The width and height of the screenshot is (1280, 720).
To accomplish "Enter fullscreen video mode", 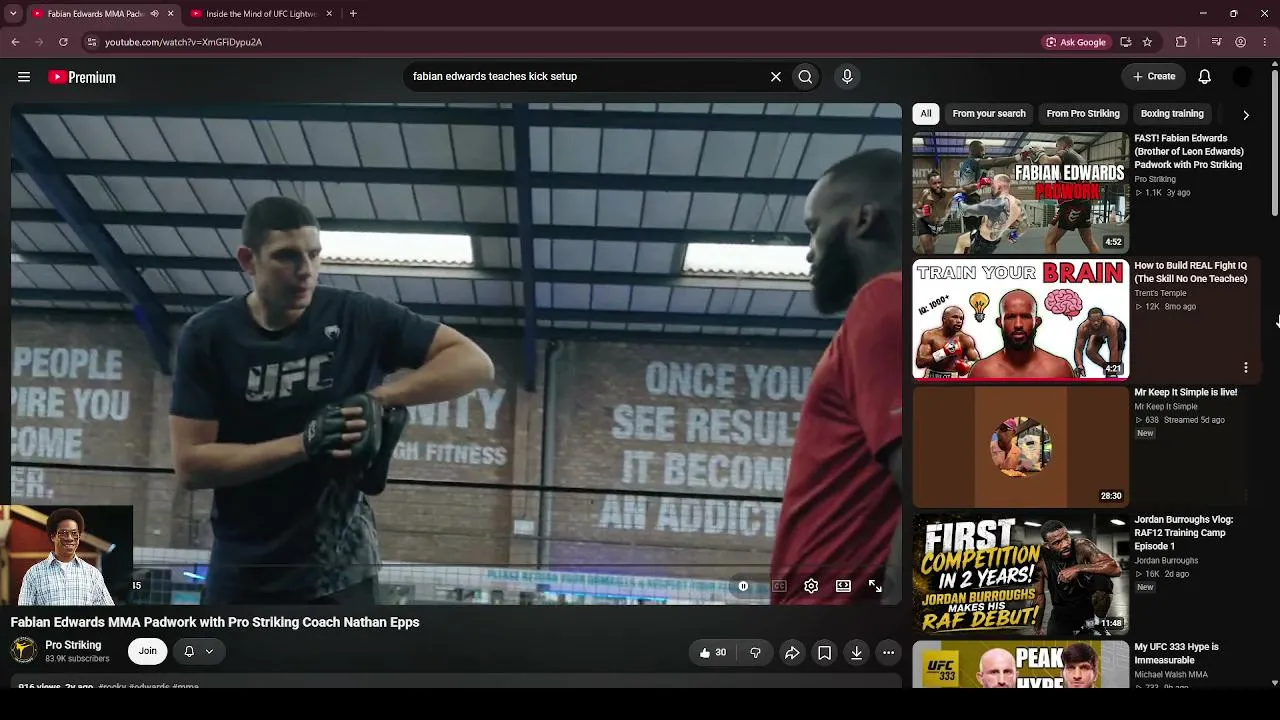I will pos(875,586).
